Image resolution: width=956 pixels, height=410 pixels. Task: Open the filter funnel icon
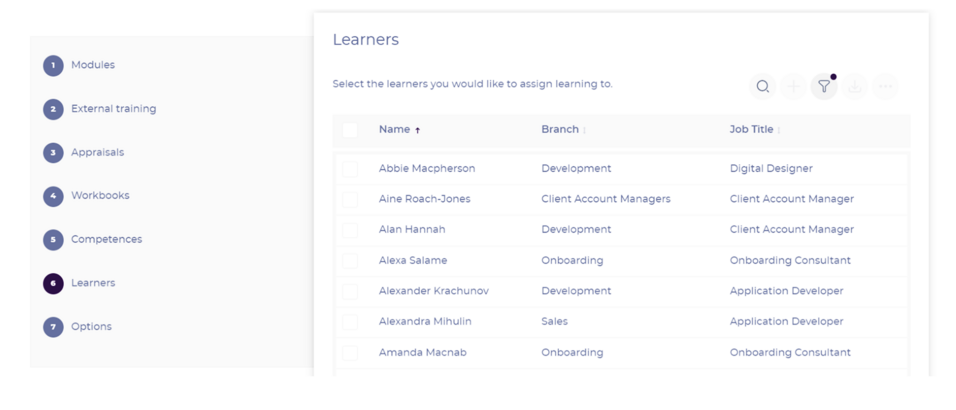[824, 87]
